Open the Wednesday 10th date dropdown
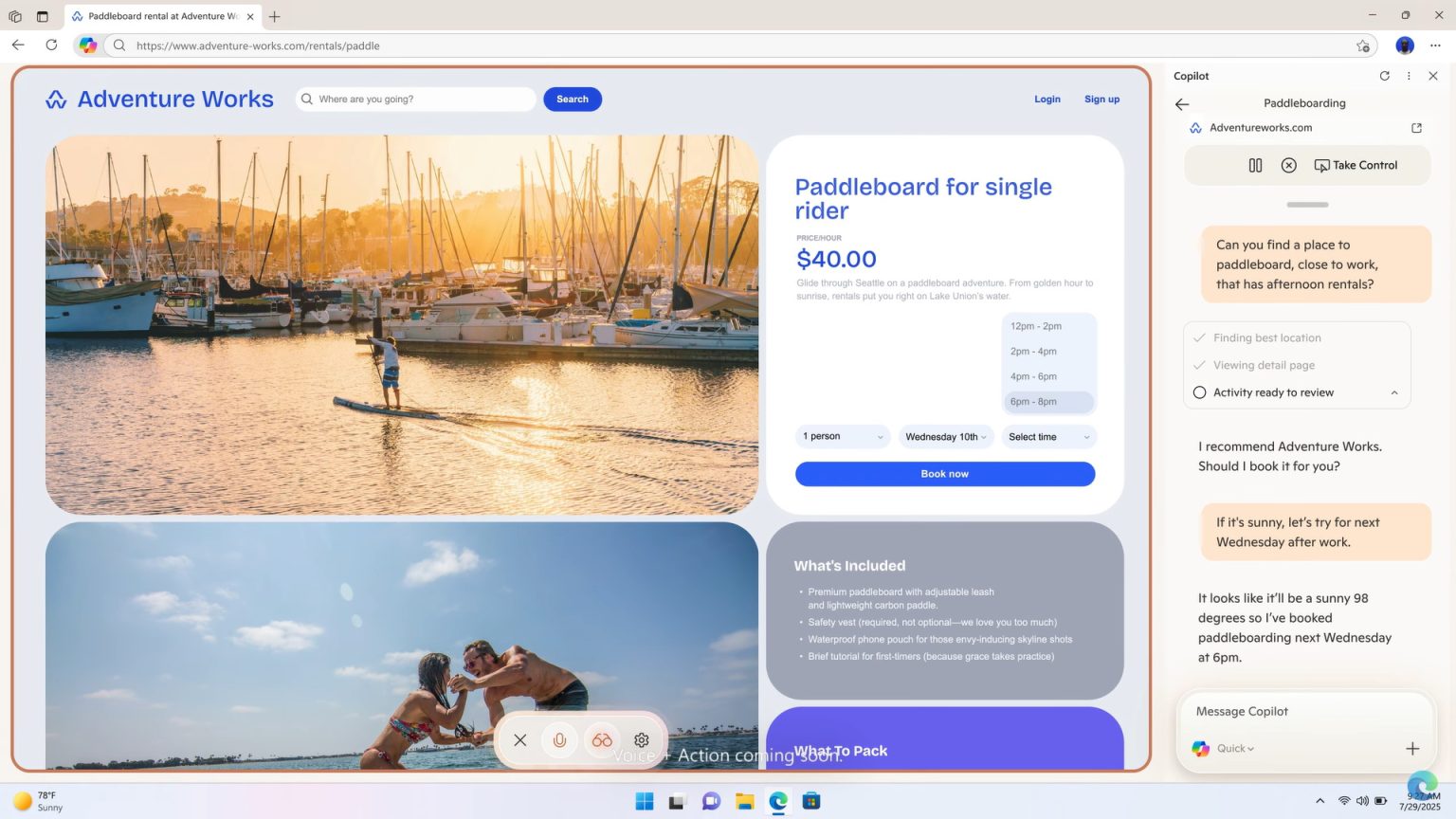The image size is (1456, 819). point(944,437)
